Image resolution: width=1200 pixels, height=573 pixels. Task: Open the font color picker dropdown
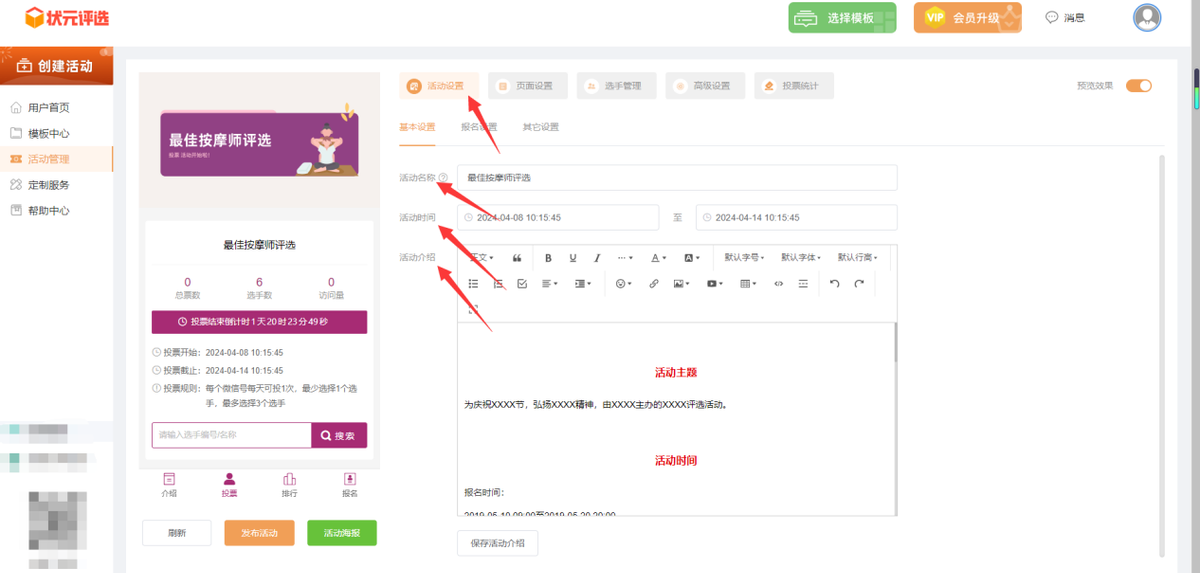click(x=658, y=258)
